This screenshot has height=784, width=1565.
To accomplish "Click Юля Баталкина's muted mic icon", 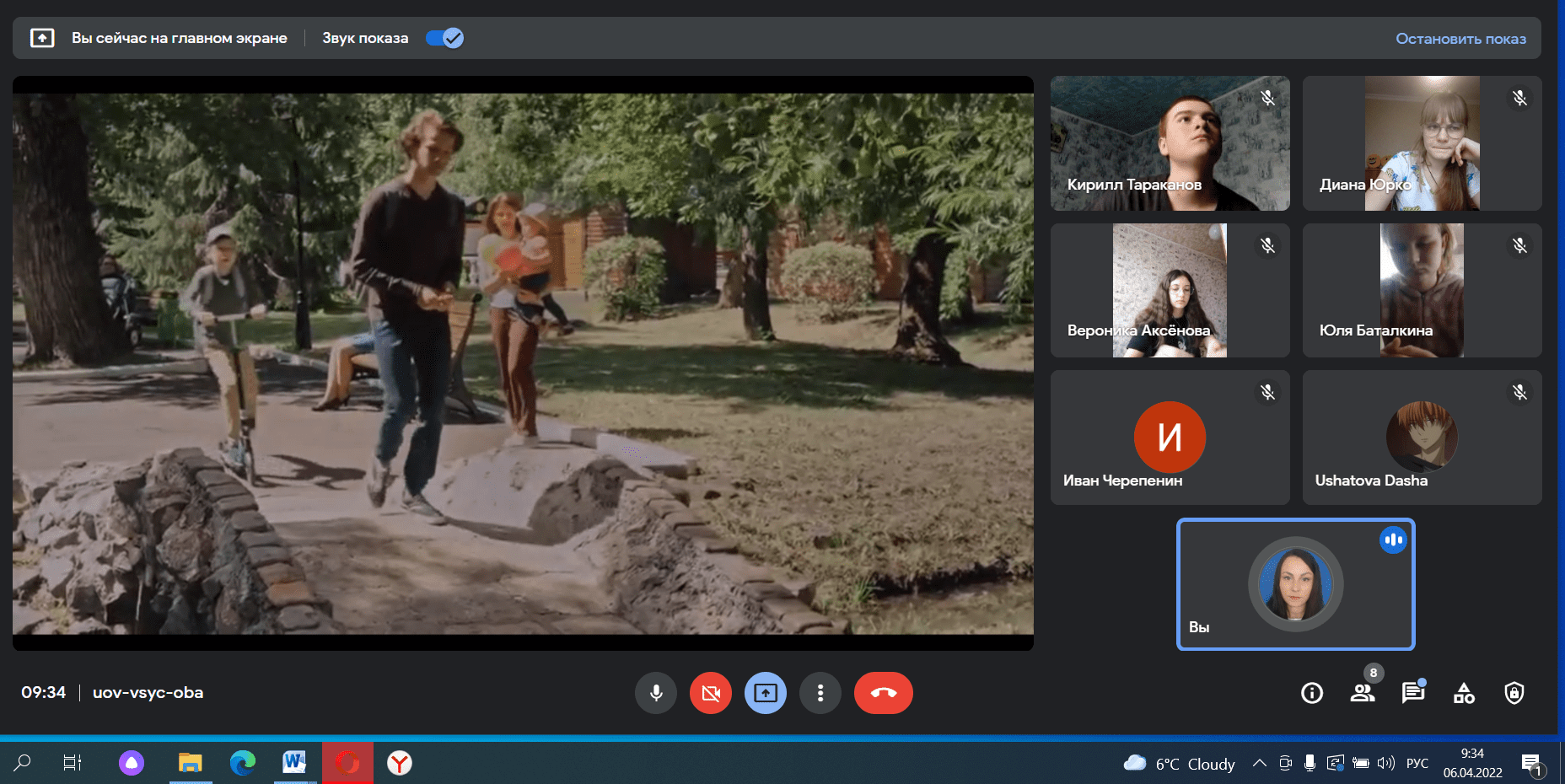I will coord(1519,245).
